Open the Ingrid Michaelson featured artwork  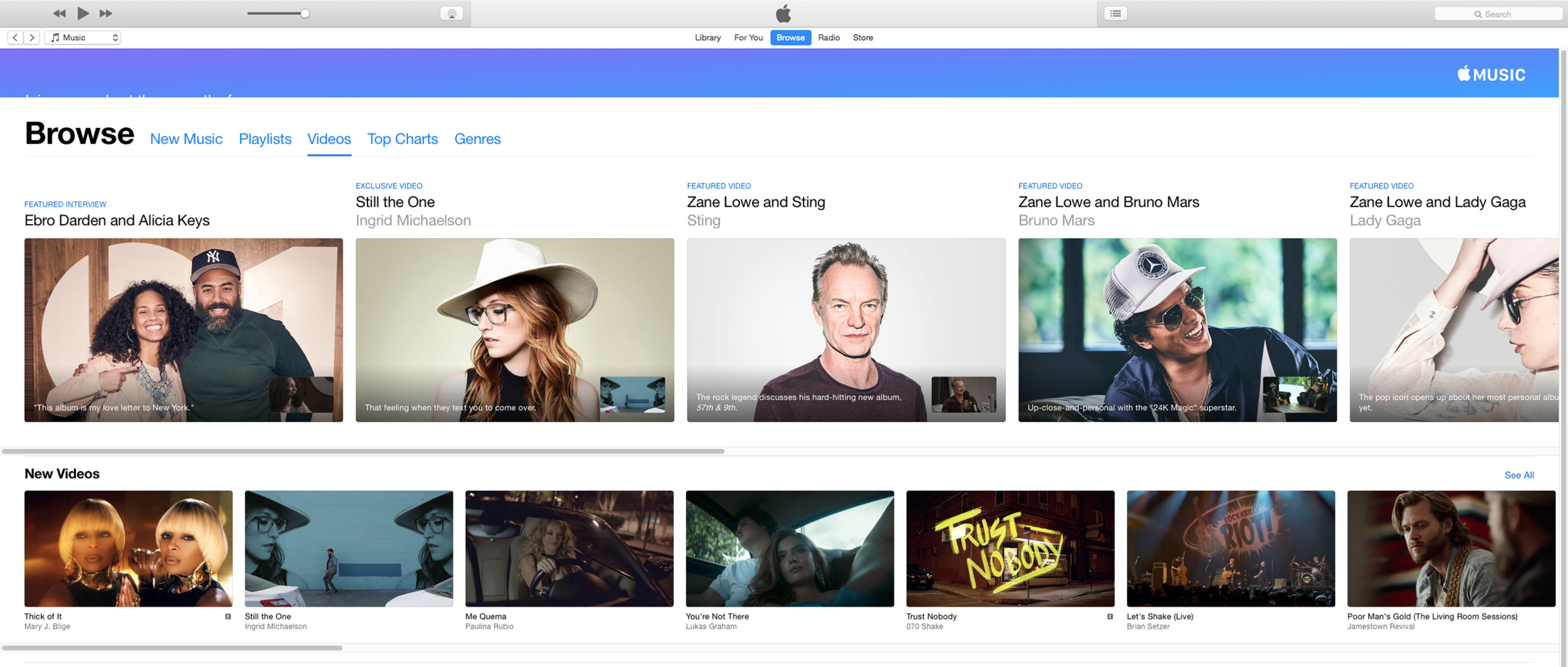[515, 329]
